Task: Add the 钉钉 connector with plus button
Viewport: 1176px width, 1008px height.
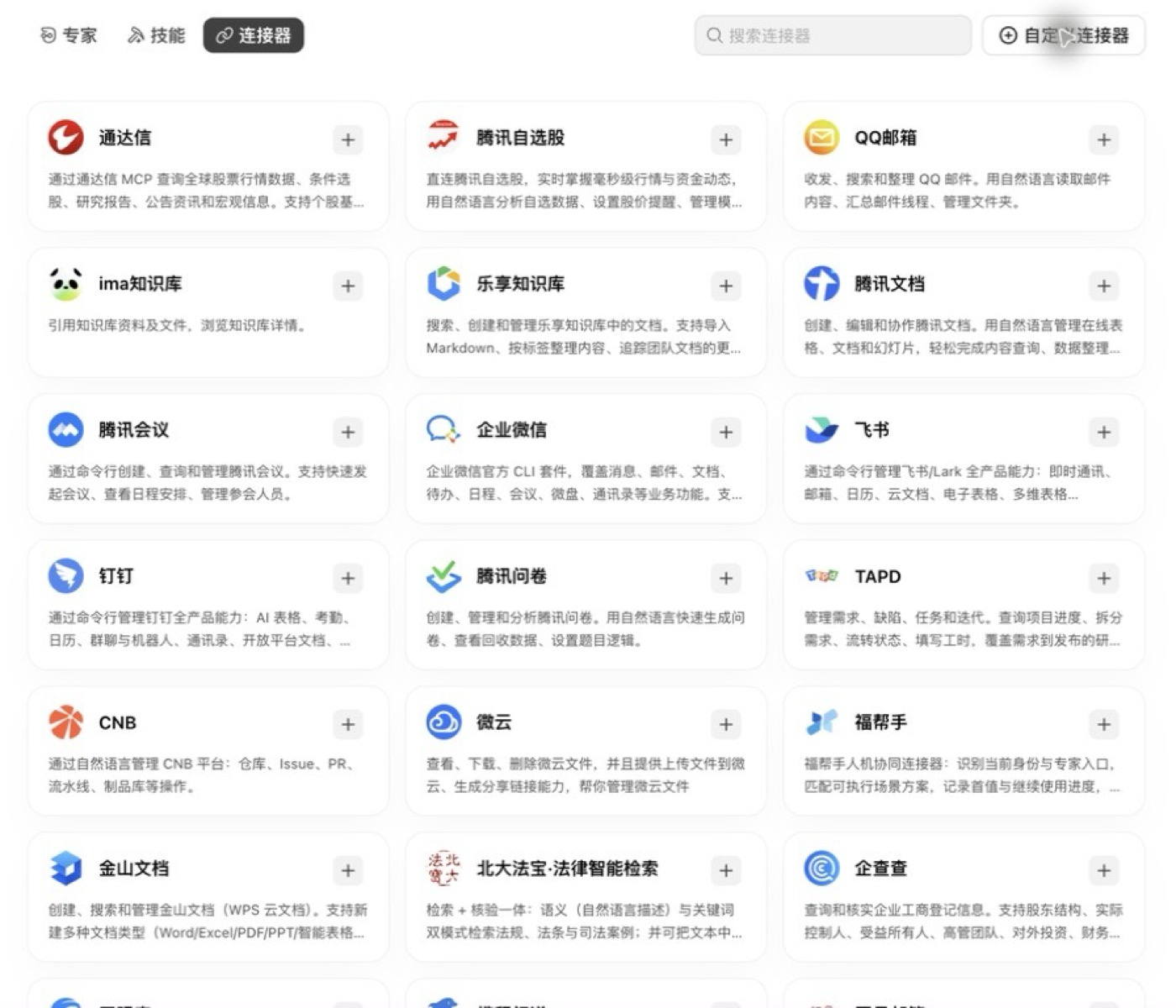Action: [348, 579]
